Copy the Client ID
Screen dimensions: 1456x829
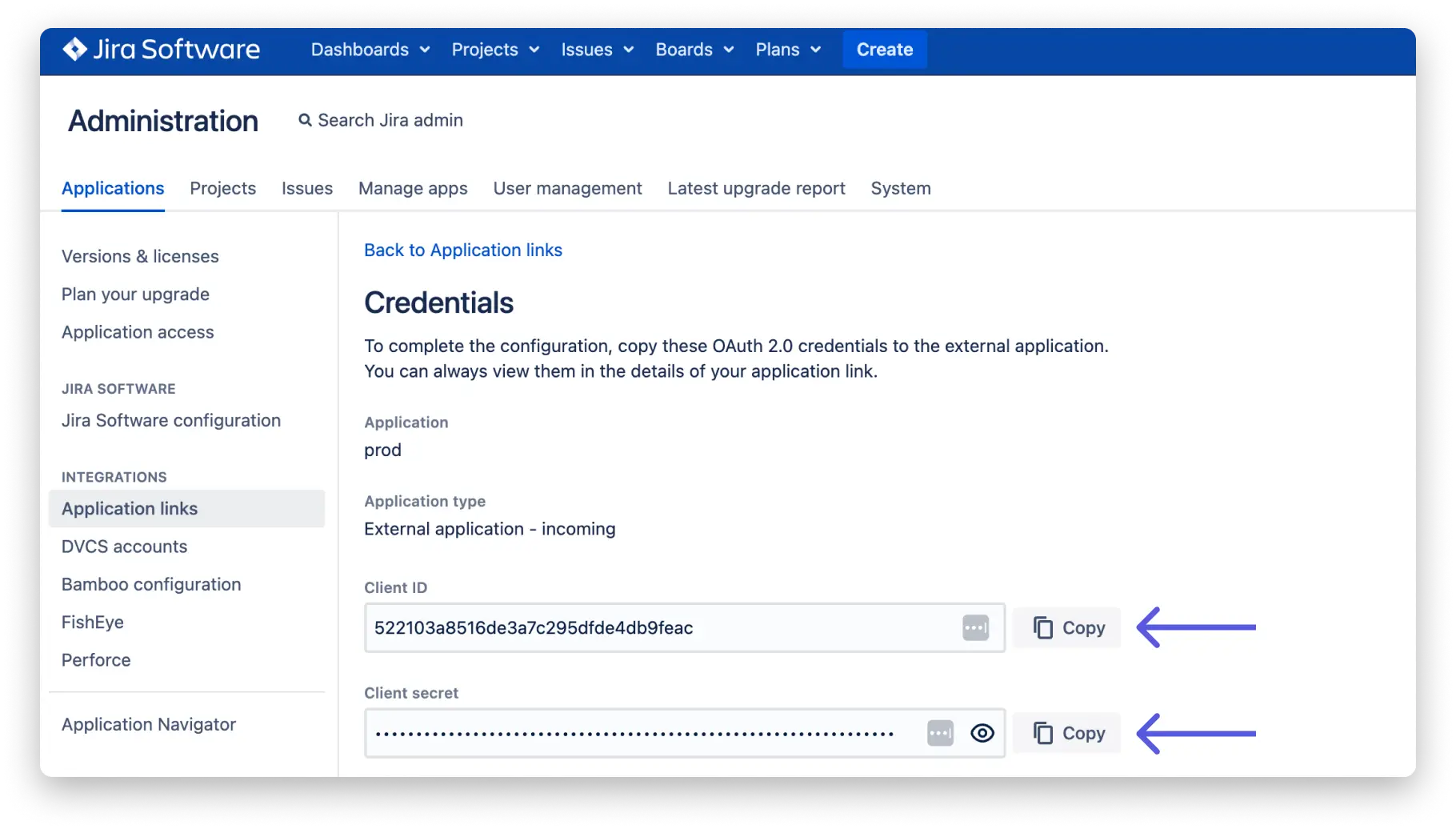click(1067, 628)
